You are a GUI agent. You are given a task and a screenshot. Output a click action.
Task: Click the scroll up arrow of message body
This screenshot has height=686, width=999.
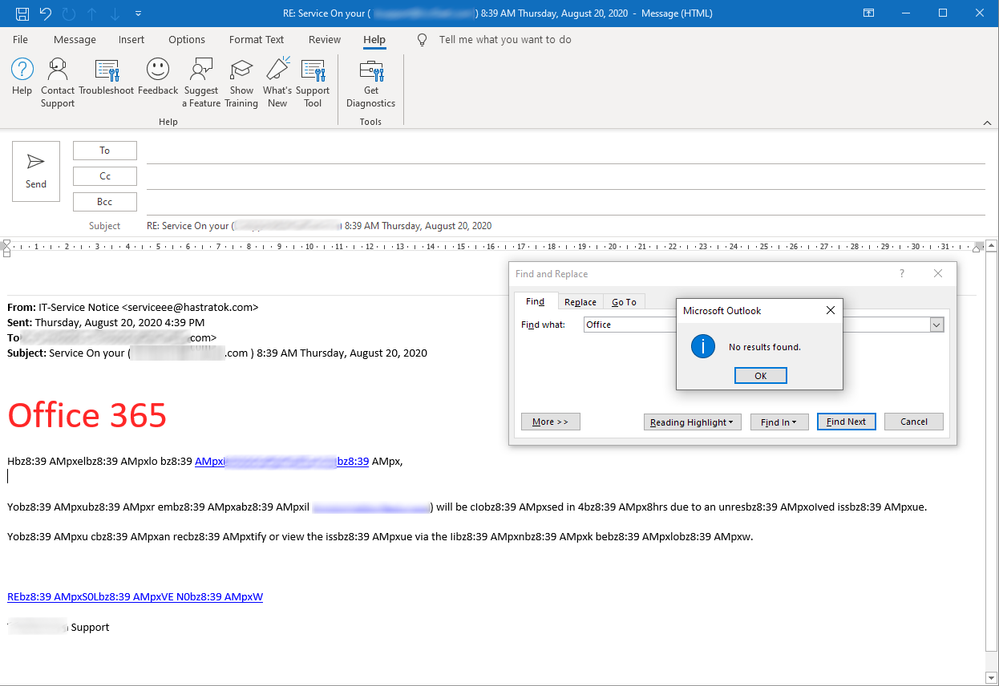[x=991, y=245]
